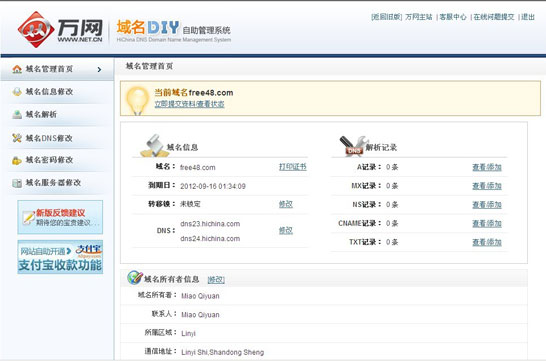Screen dimensions: 546x361
Task: Click the icon beside 域名解析
Action: click(x=17, y=115)
